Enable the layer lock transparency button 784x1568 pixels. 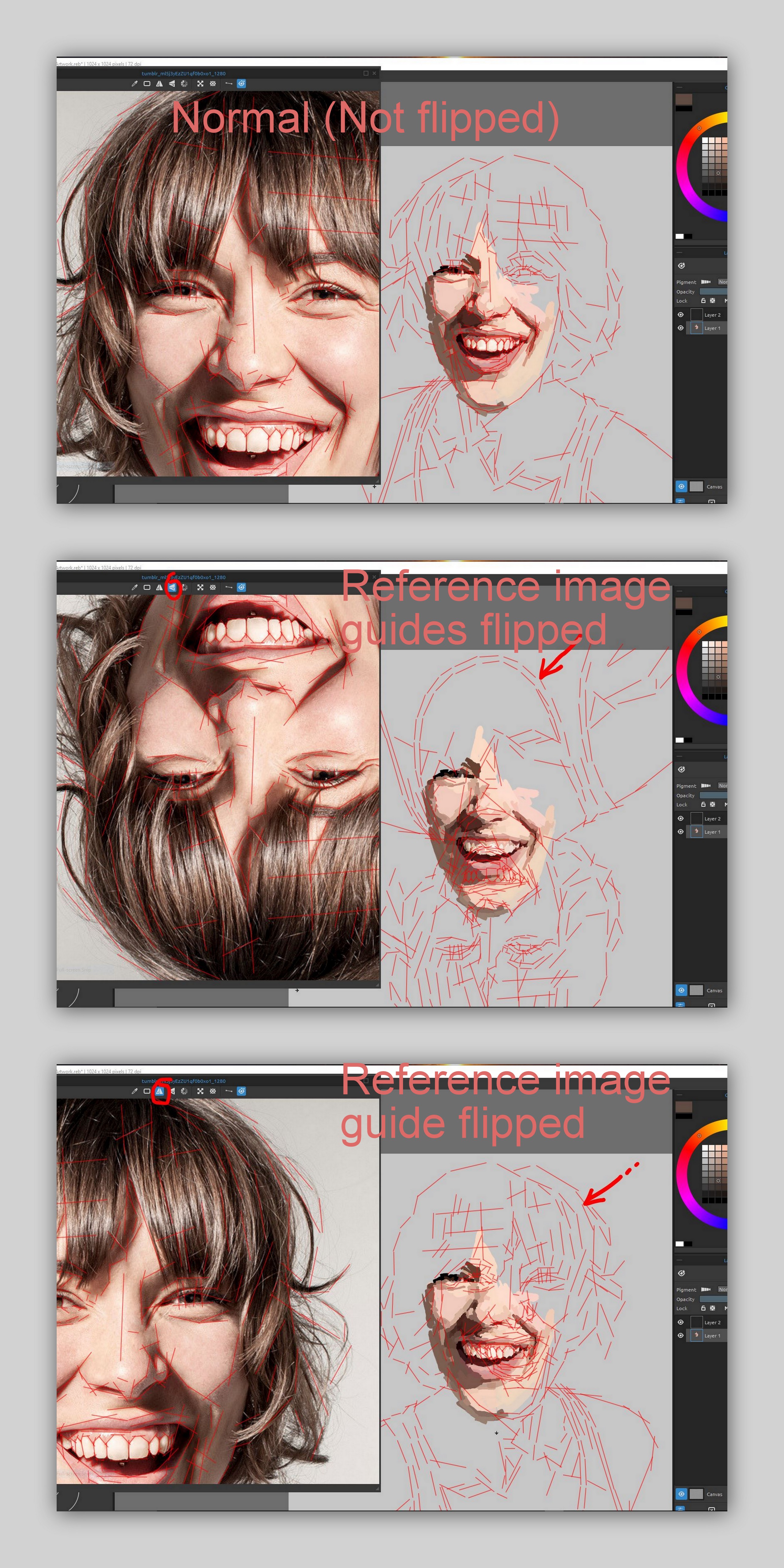[x=713, y=301]
